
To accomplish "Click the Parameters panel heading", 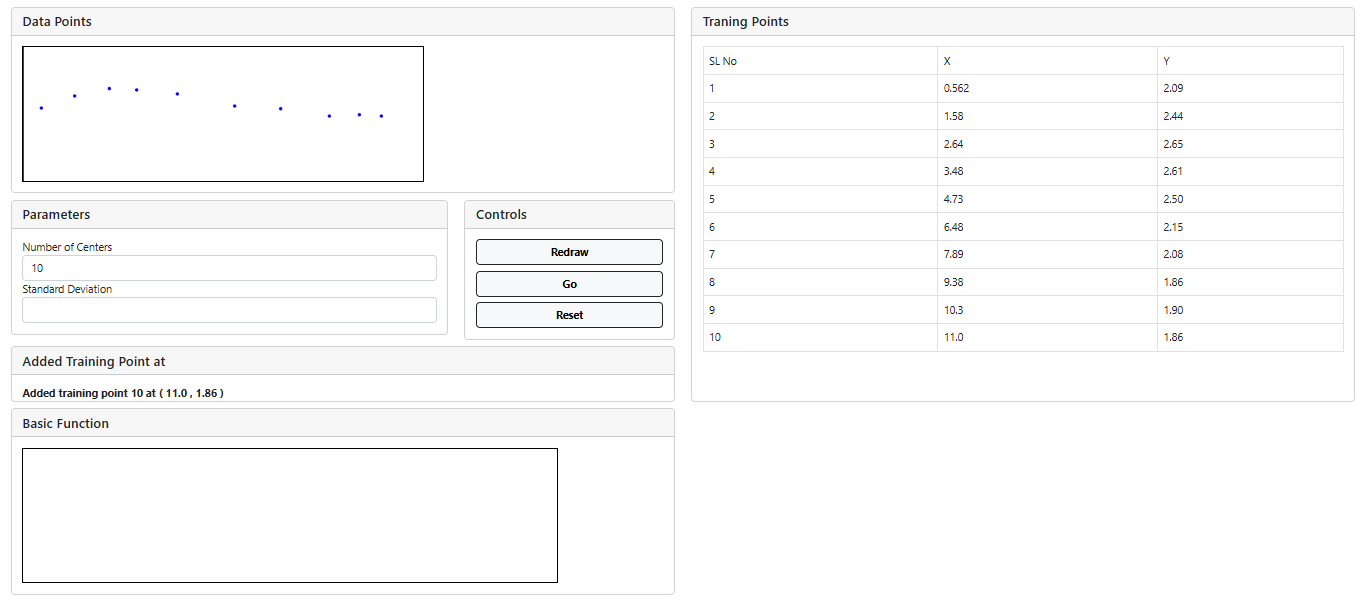I will pos(56,215).
